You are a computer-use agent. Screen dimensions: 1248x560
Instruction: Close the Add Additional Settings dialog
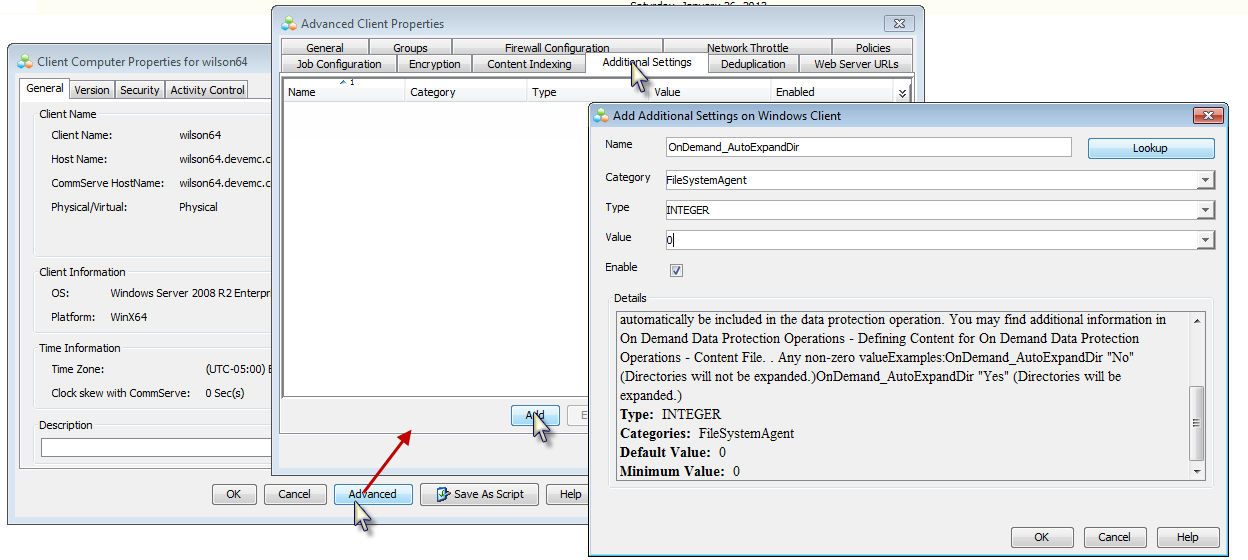(x=1205, y=115)
